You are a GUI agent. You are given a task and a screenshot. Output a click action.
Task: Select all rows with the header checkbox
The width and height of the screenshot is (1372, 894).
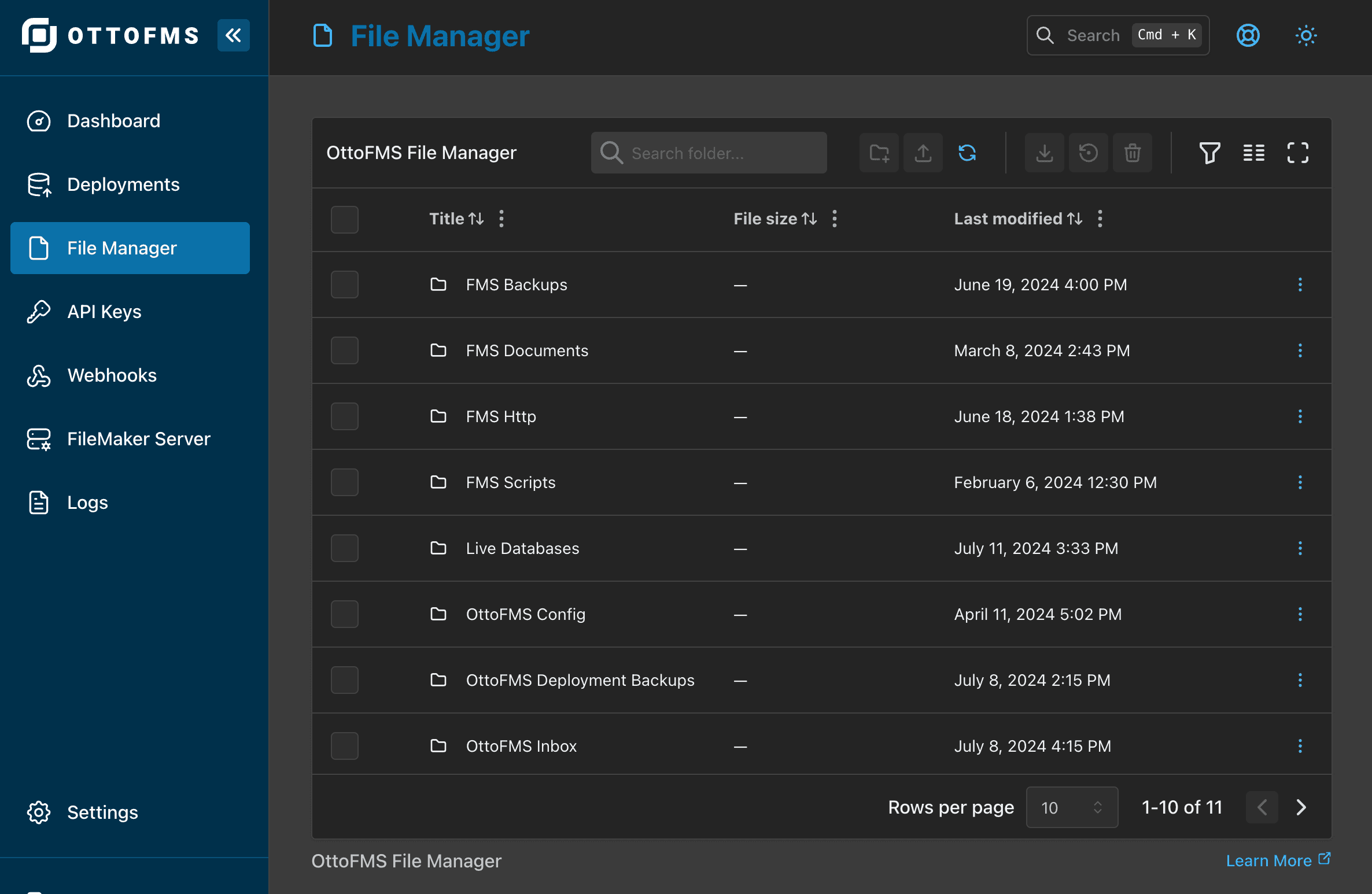(344, 219)
